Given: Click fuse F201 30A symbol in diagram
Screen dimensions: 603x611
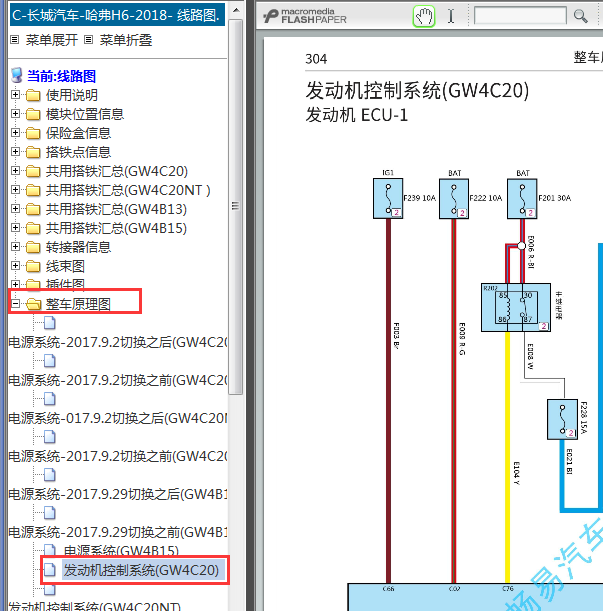Looking at the screenshot, I should click(x=522, y=198).
